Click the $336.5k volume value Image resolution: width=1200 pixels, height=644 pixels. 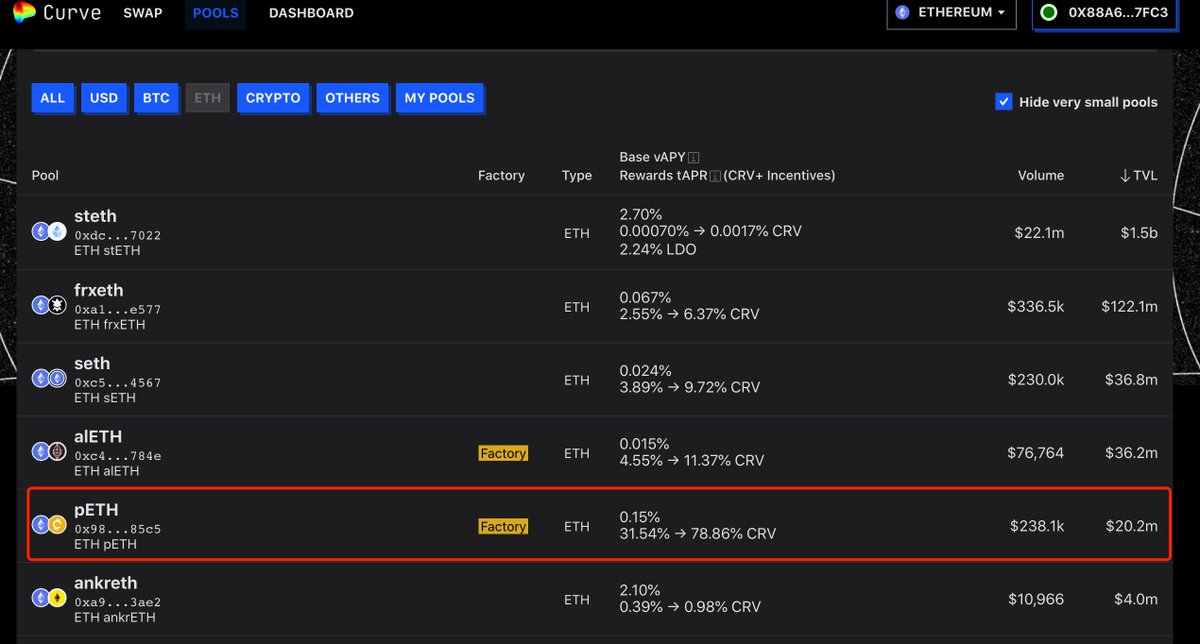[1036, 306]
